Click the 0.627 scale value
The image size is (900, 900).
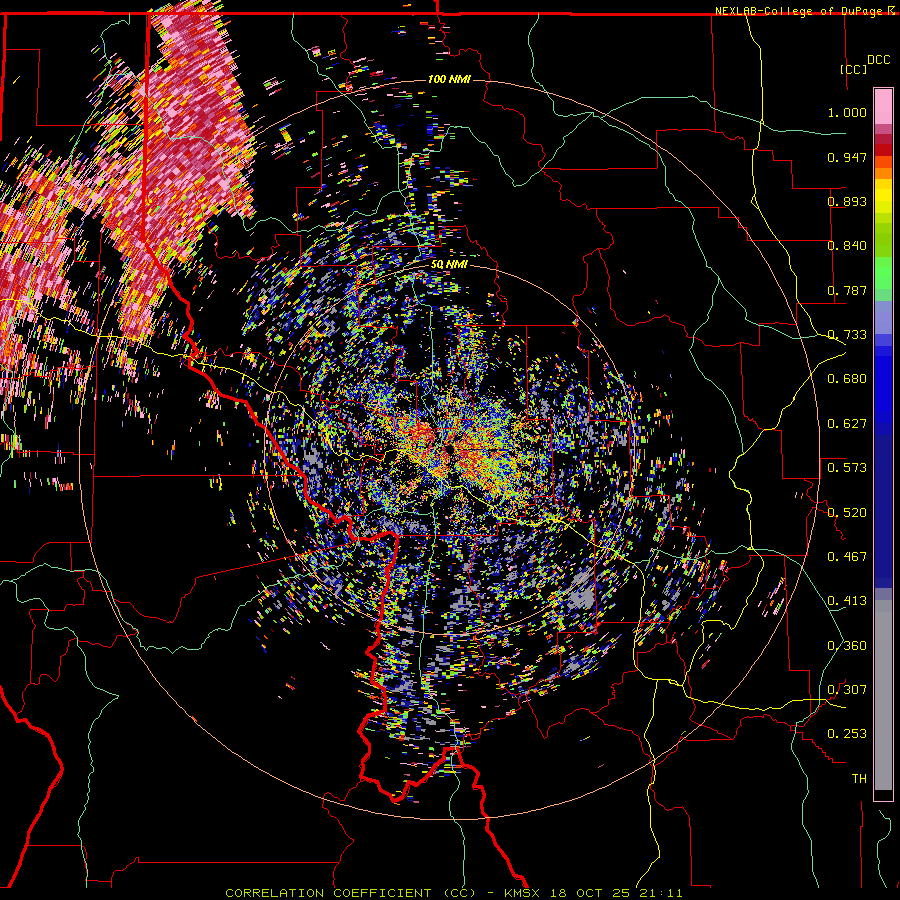[x=847, y=424]
